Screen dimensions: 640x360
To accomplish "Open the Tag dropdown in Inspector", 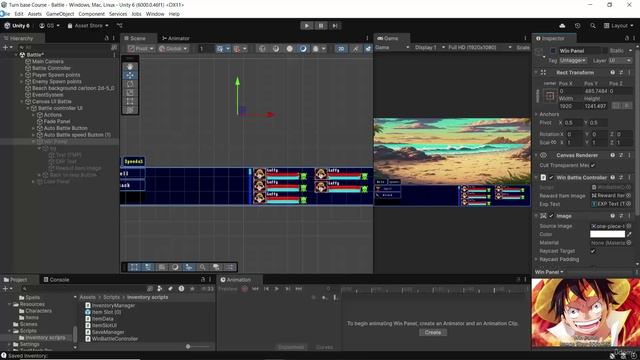I will (x=573, y=60).
